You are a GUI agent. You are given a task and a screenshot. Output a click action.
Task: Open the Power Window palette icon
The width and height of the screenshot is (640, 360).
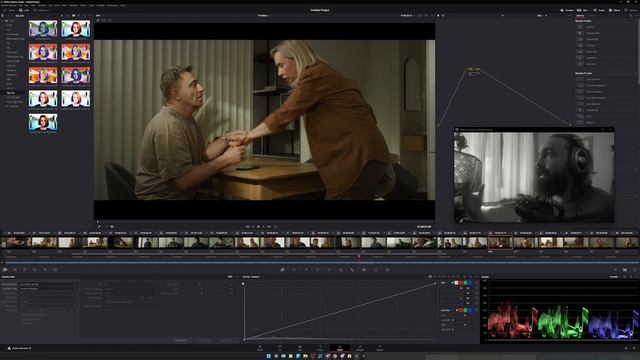click(318, 269)
